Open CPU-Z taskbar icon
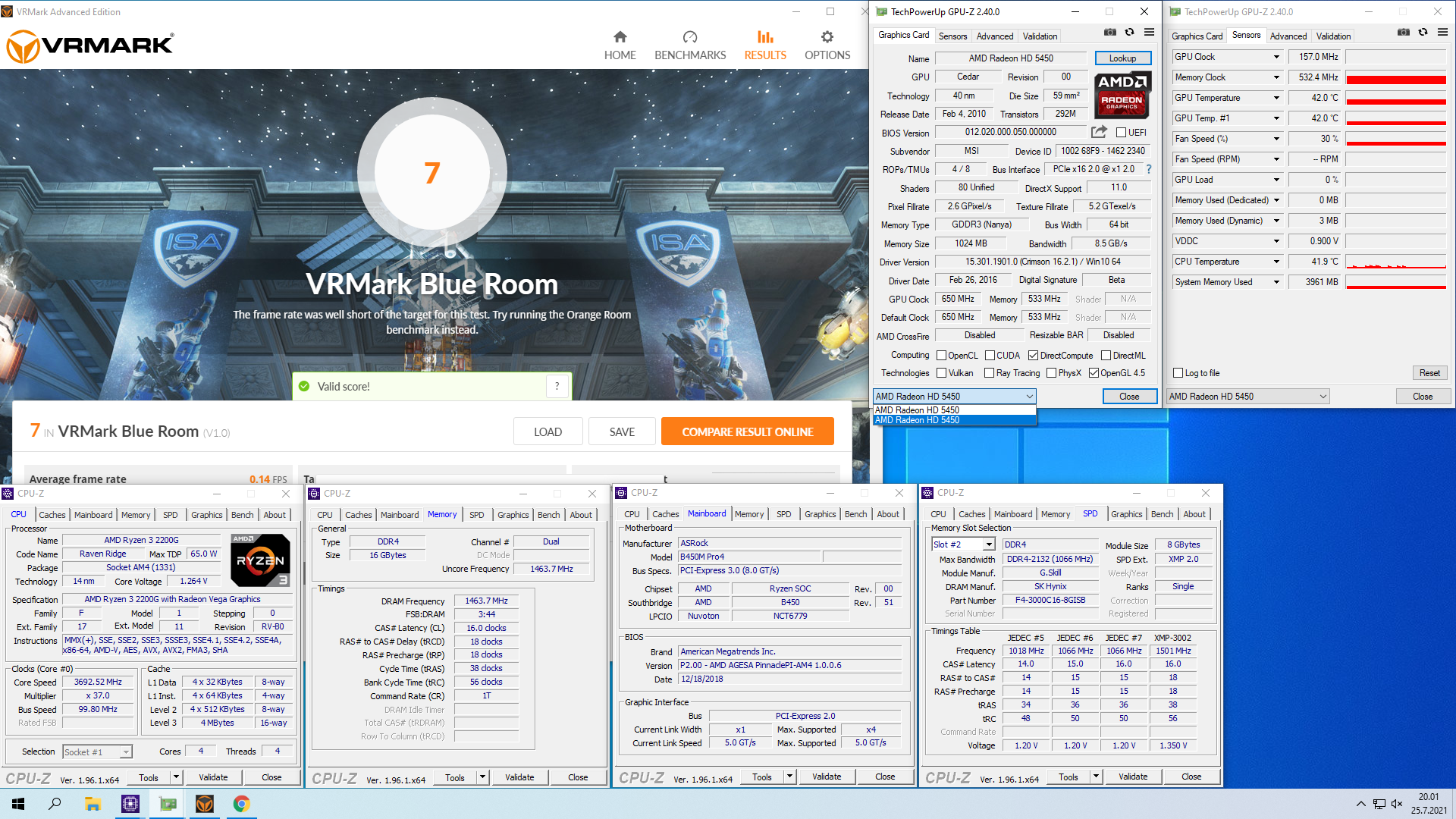Viewport: 1456px width, 819px height. point(130,804)
